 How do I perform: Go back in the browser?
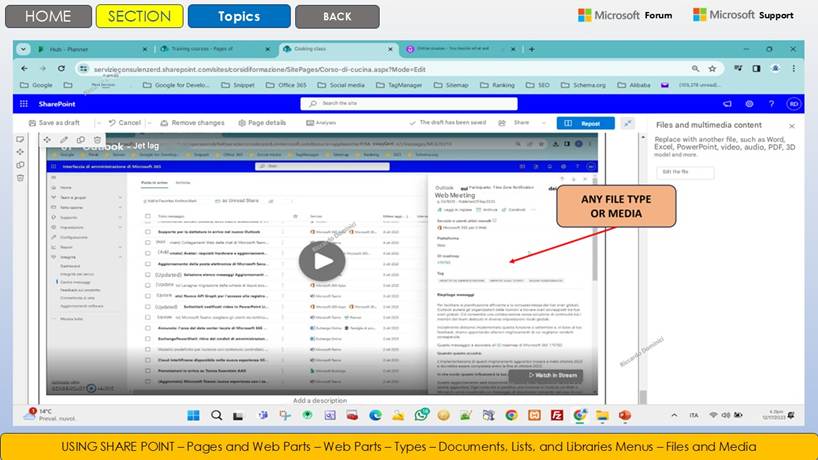25,68
